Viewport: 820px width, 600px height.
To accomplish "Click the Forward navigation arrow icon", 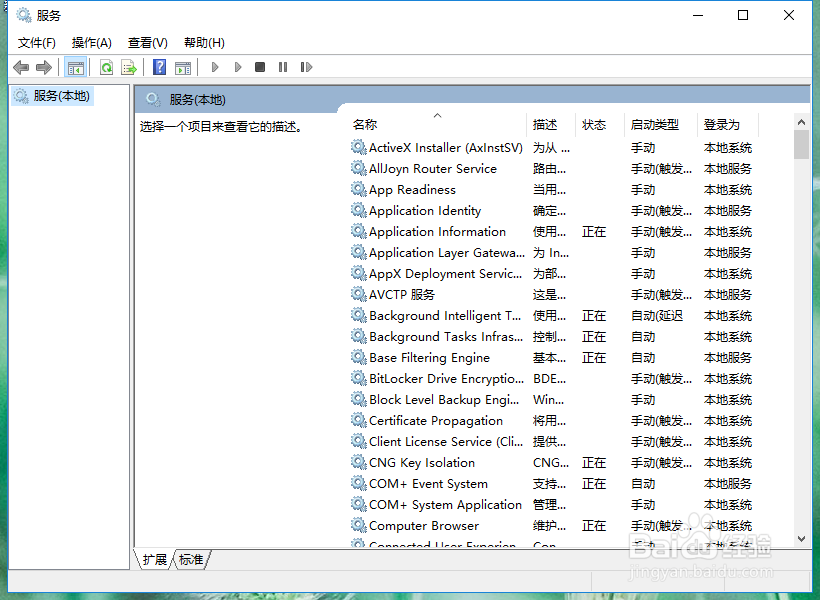I will pyautogui.click(x=42, y=67).
